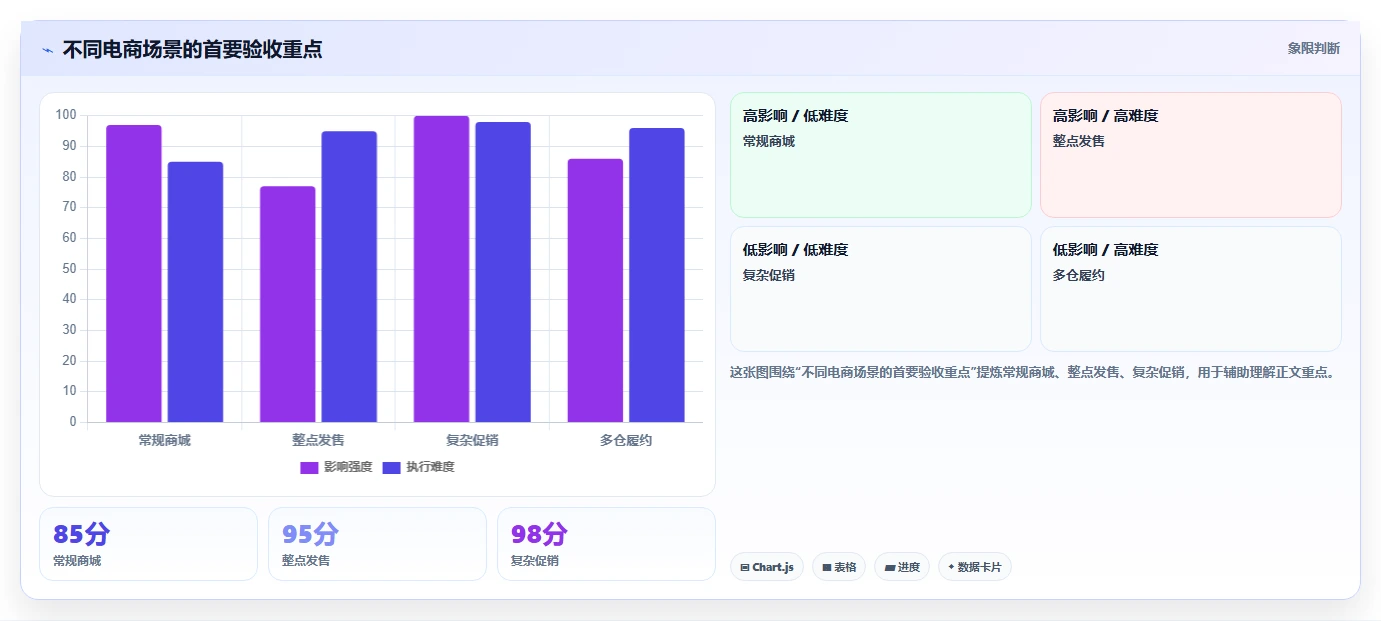This screenshot has width=1381, height=621.
Task: Click 整点发售 purple 影响强度 bar
Action: tap(288, 304)
